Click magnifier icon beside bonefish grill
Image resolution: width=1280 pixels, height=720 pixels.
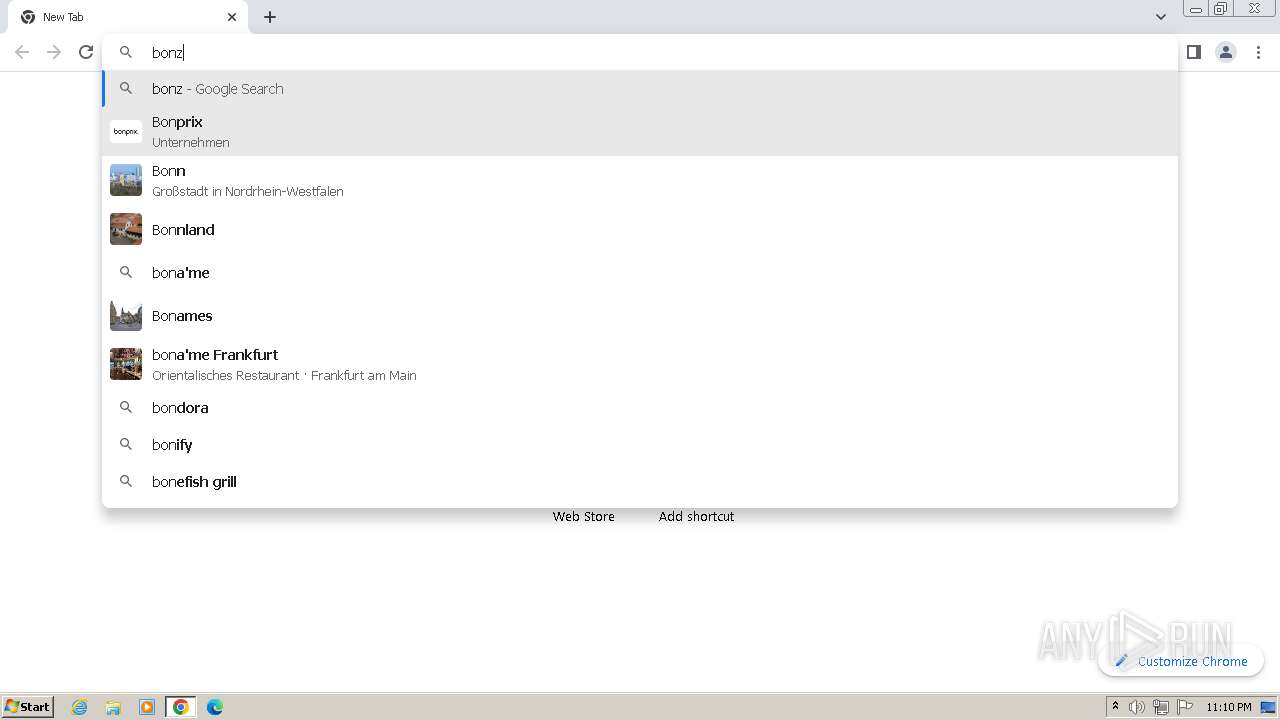click(126, 481)
